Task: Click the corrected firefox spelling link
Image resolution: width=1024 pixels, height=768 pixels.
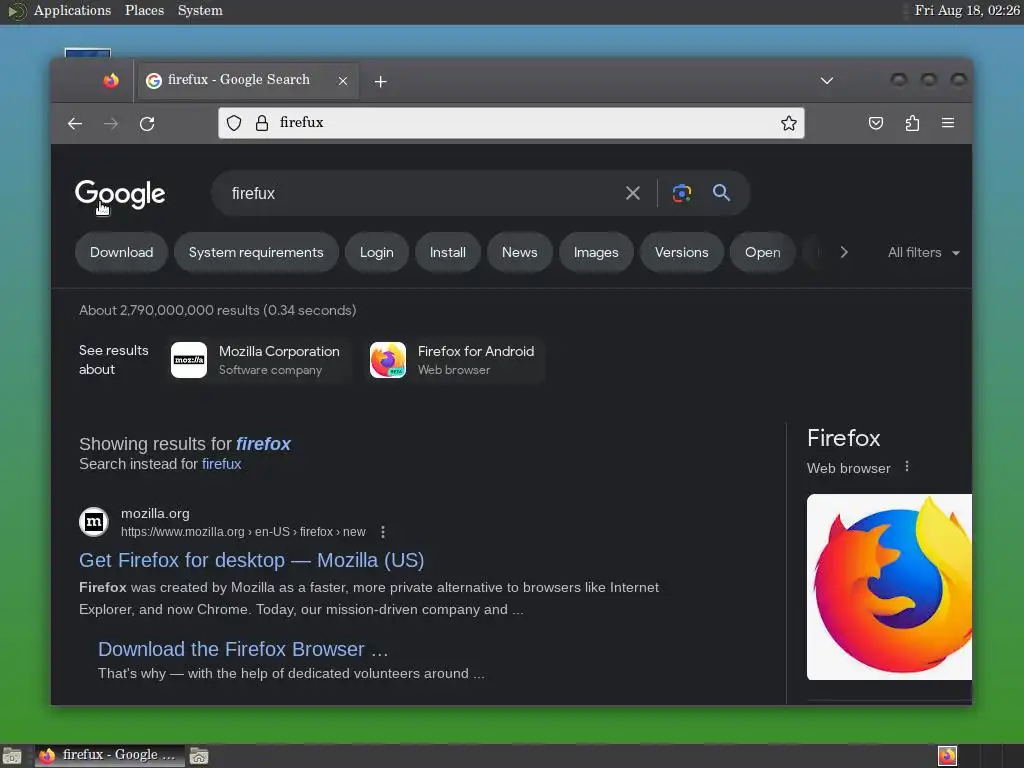Action: pyautogui.click(x=263, y=444)
